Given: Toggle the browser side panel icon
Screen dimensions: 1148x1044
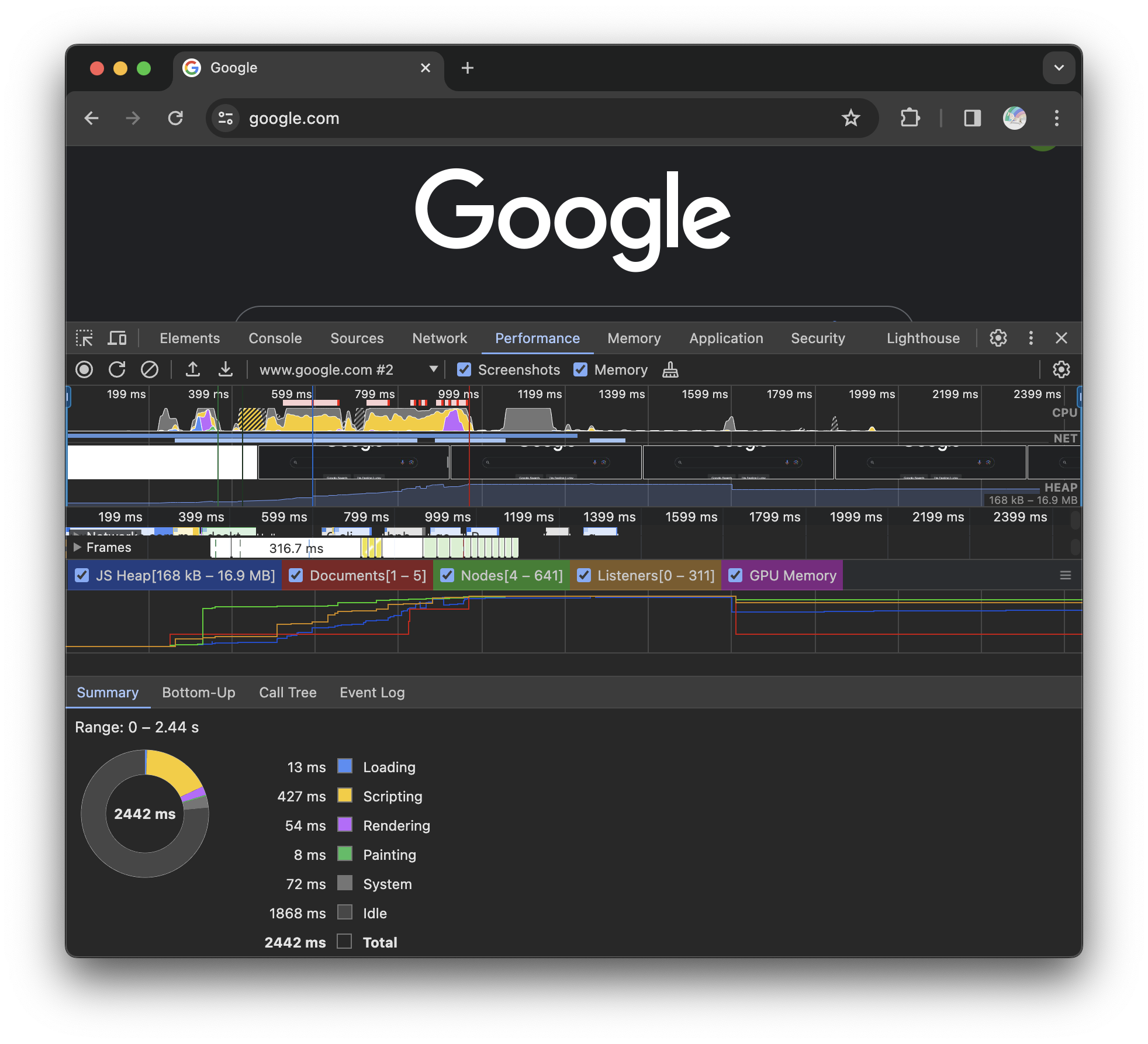Looking at the screenshot, I should pos(973,118).
